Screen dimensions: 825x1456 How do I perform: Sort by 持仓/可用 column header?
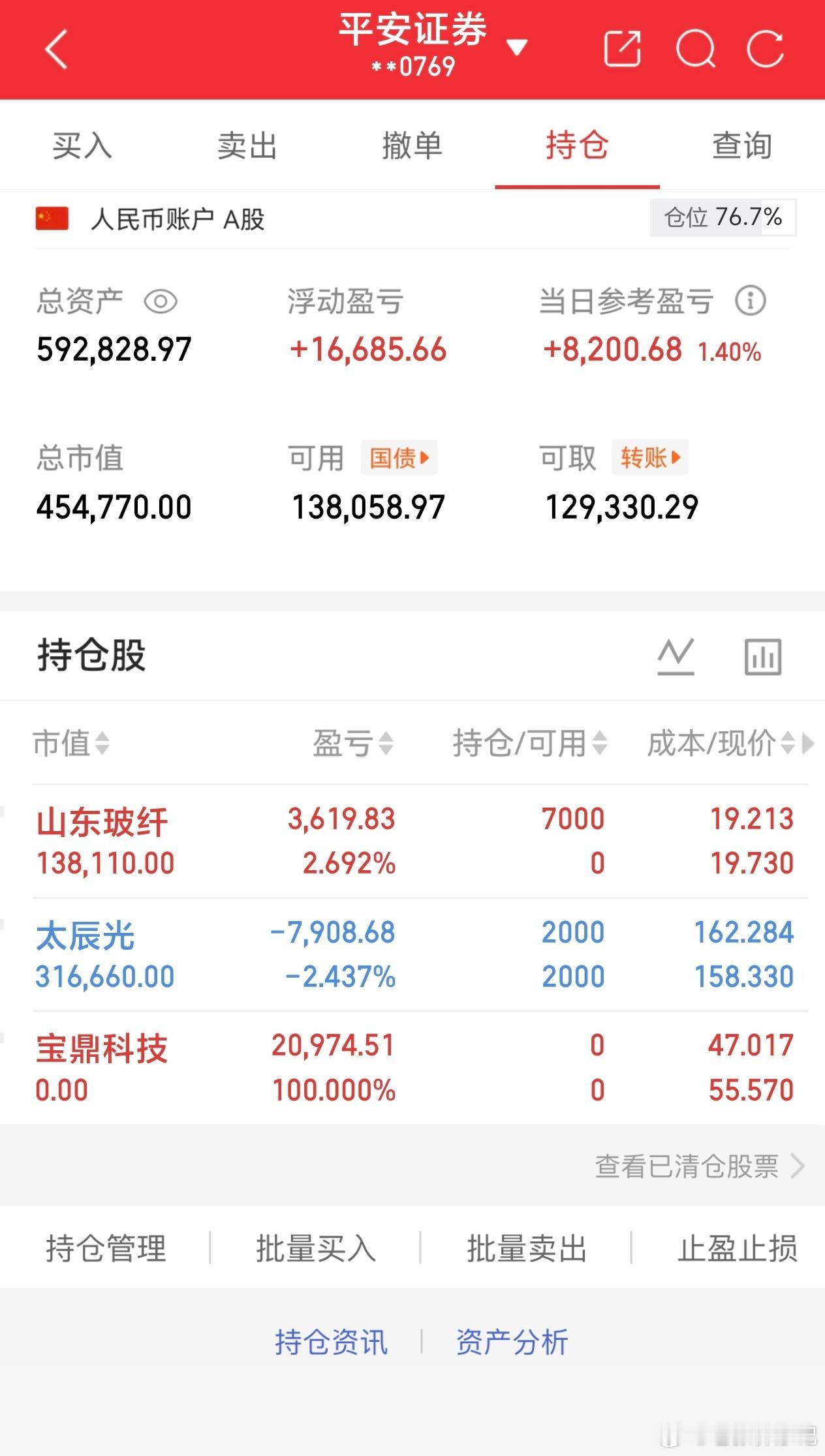point(530,742)
